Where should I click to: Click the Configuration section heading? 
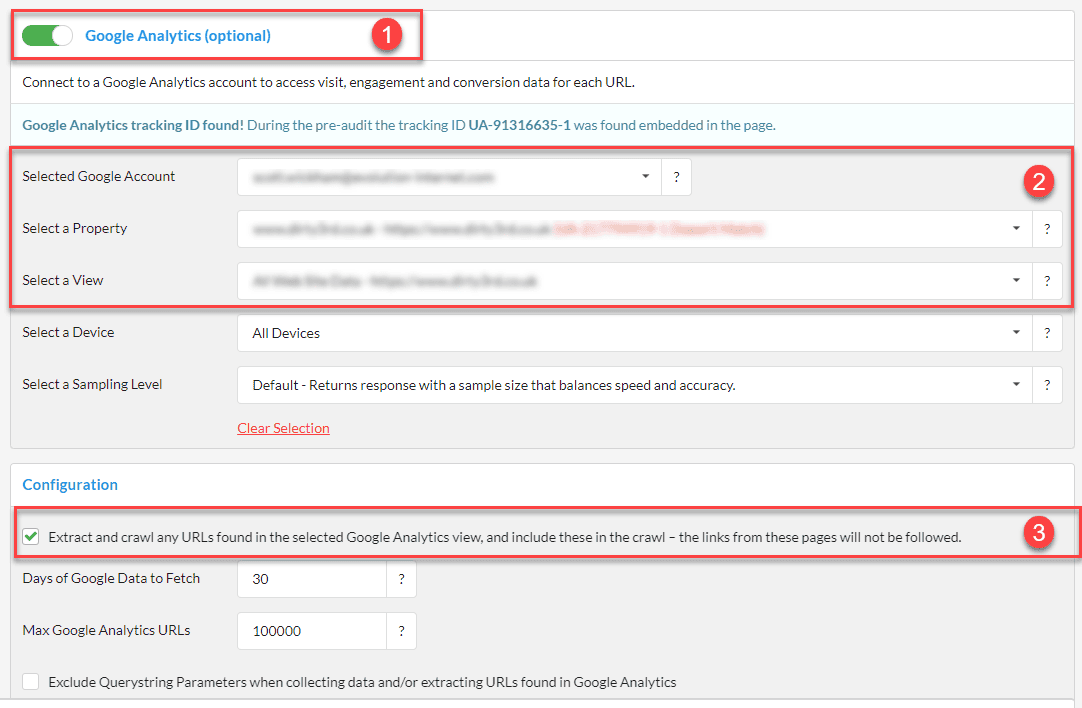pyautogui.click(x=70, y=485)
